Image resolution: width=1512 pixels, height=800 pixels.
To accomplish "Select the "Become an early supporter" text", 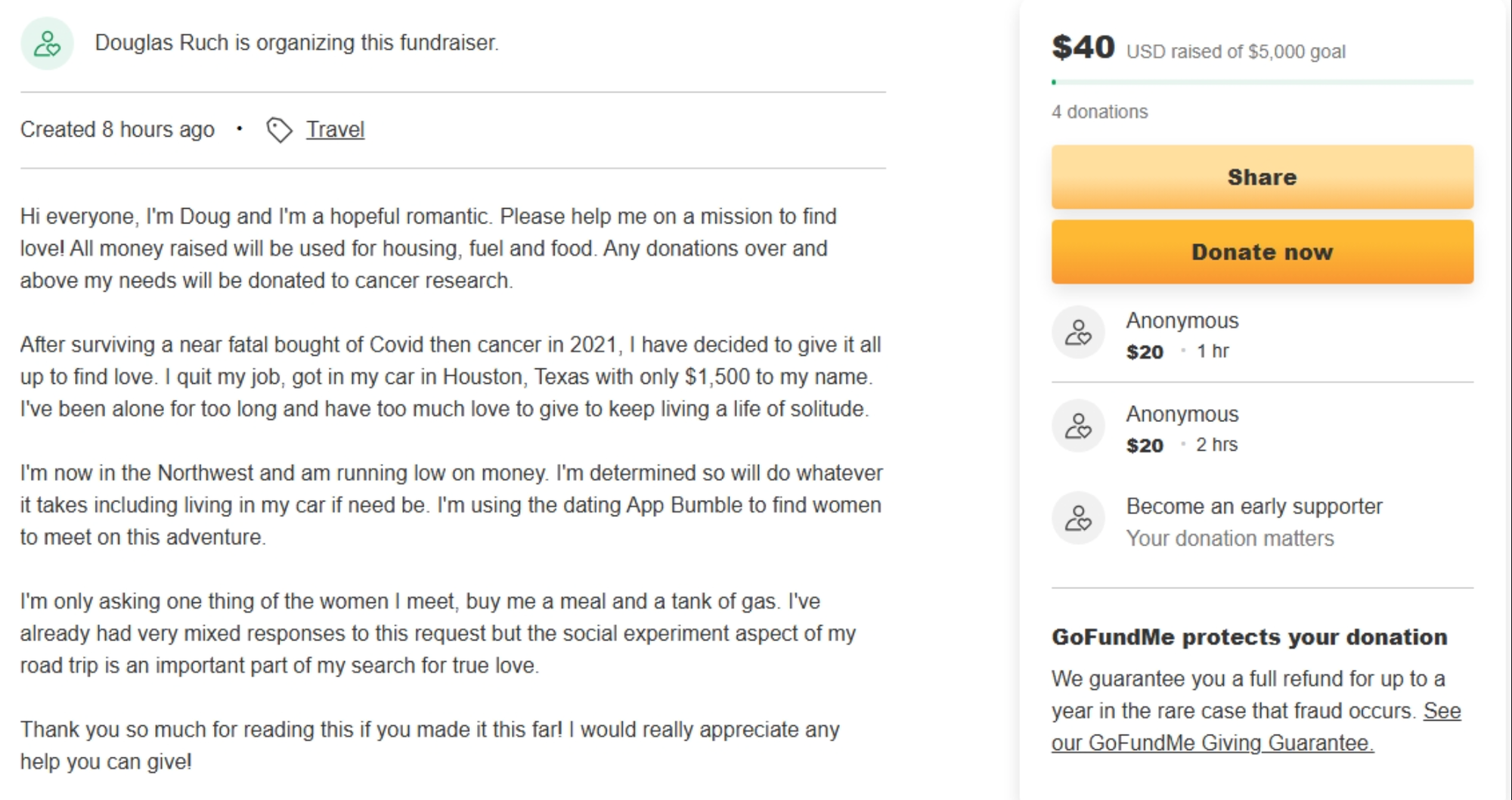I will point(1253,507).
